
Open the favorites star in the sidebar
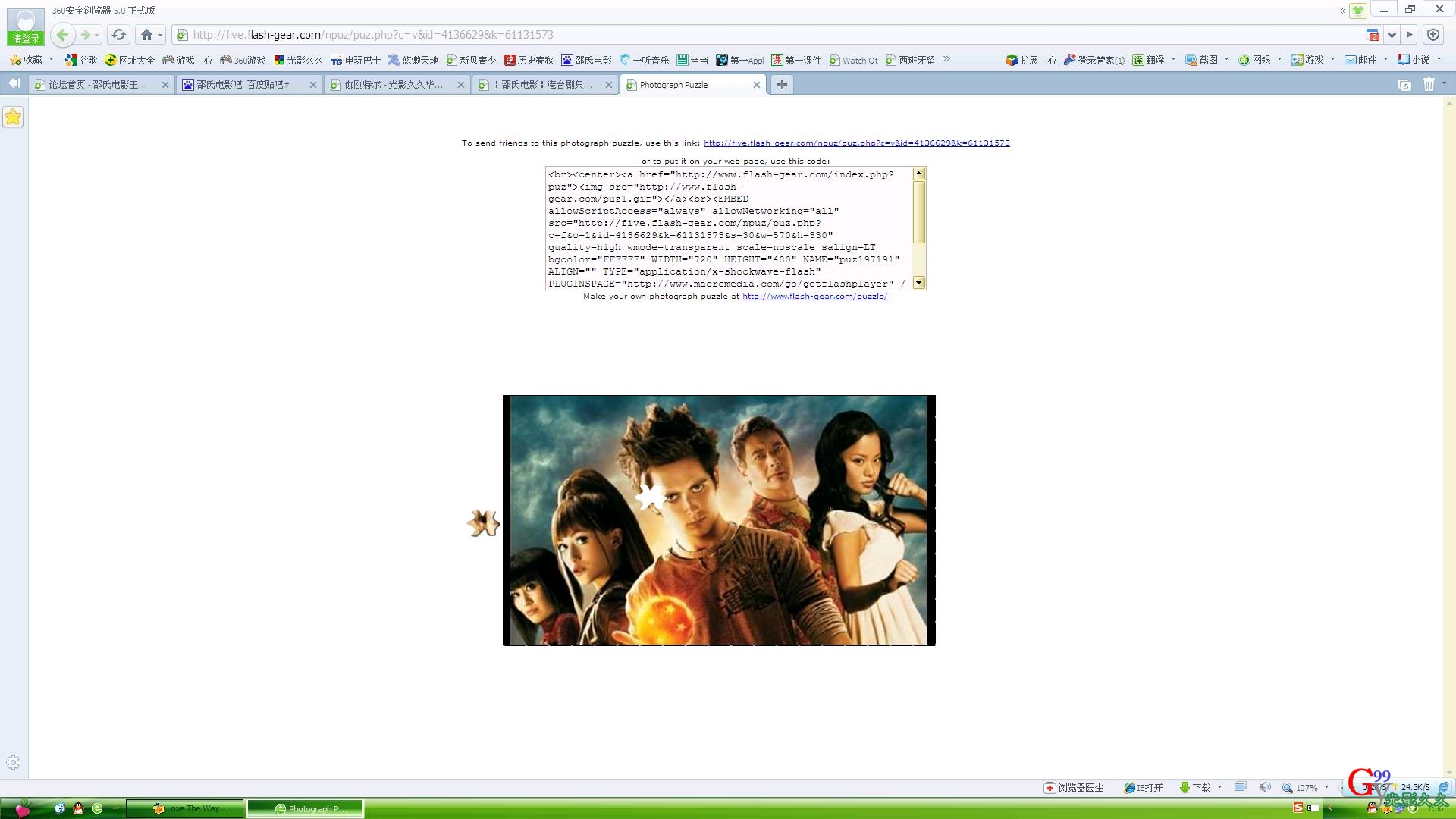click(13, 117)
